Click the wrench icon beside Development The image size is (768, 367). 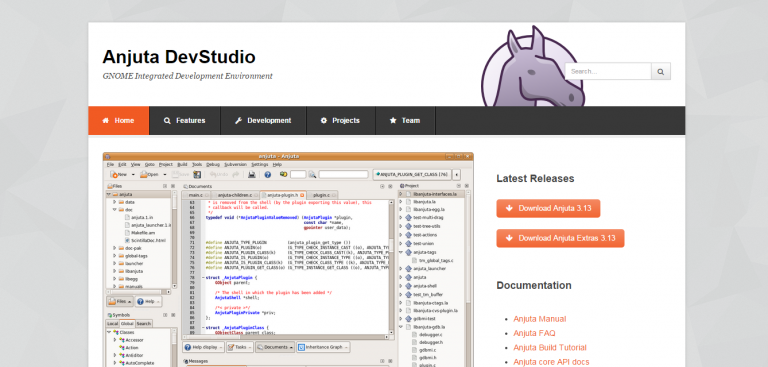[239, 121]
